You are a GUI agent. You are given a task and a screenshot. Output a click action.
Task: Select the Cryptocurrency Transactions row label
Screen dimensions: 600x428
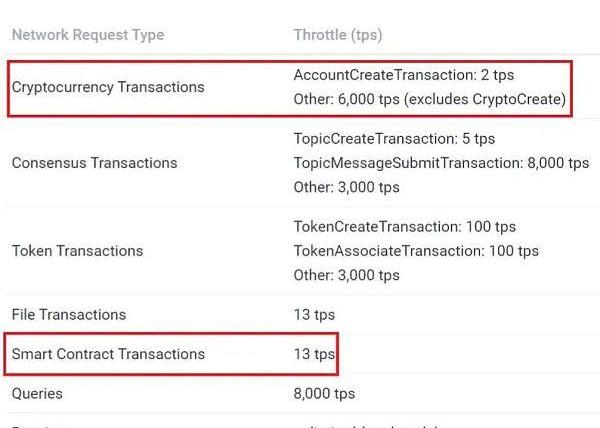tap(108, 87)
